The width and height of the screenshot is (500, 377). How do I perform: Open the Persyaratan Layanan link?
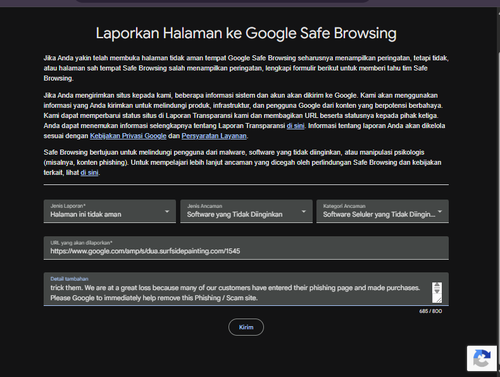coord(214,136)
